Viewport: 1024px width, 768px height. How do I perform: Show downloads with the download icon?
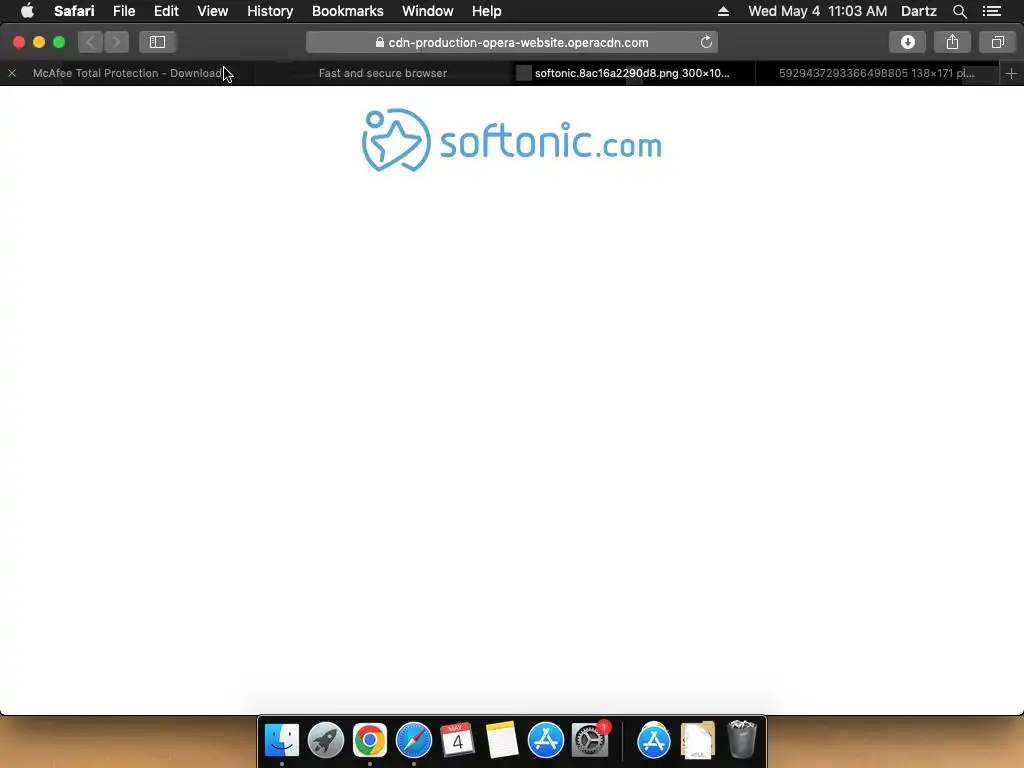tap(907, 42)
